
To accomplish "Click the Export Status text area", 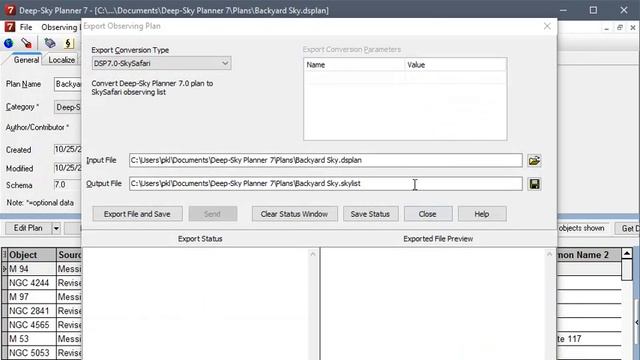I will pos(196,304).
